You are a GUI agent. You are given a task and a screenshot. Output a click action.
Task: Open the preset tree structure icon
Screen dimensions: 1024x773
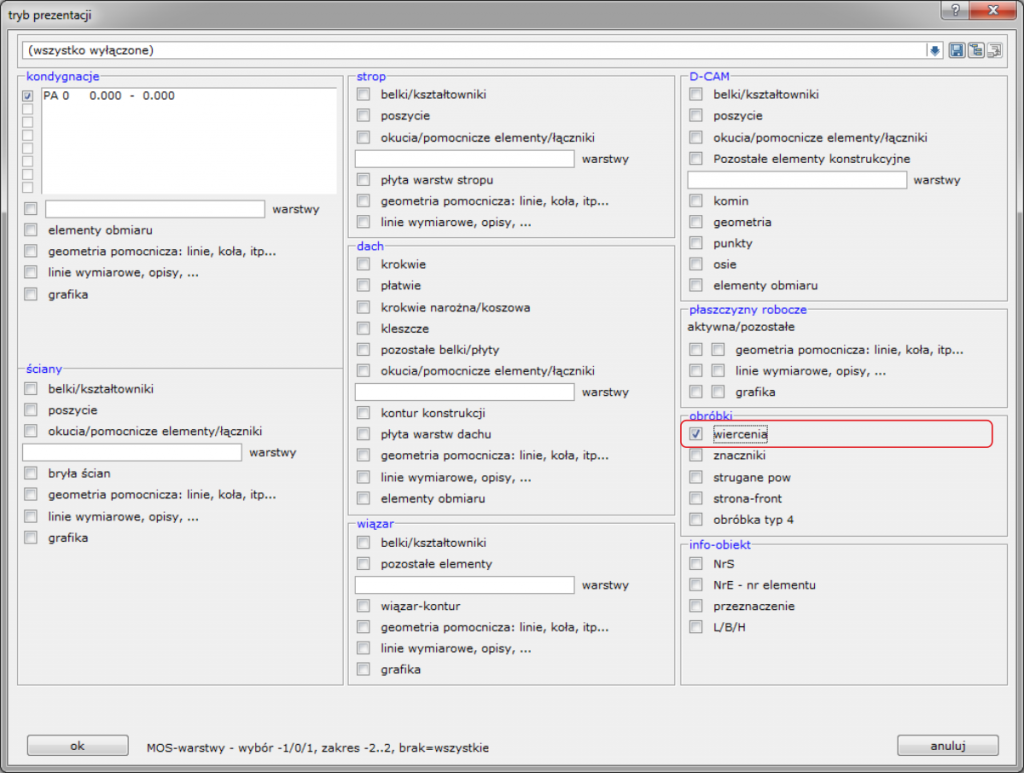974,50
